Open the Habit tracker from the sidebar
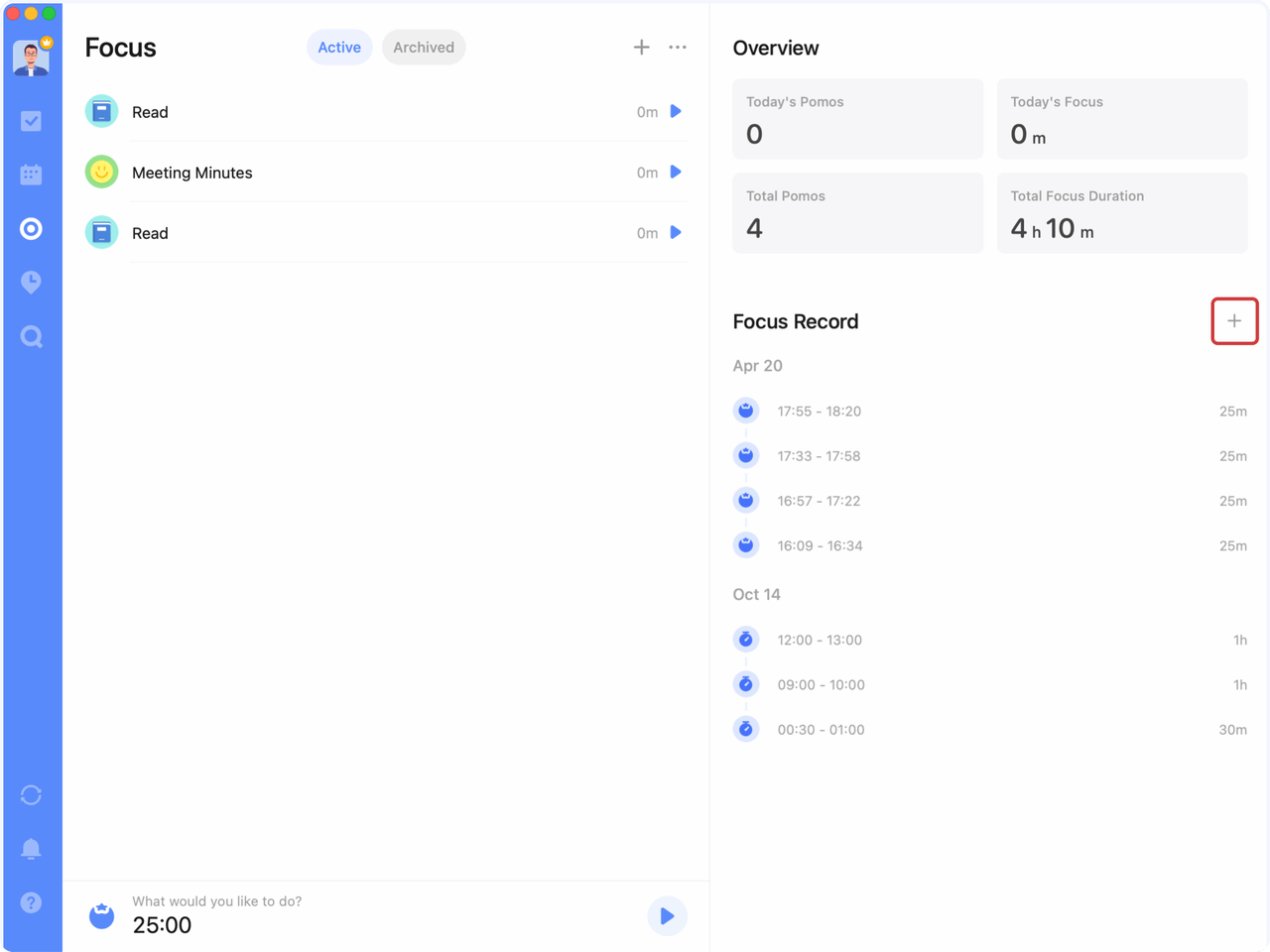Screen dimensions: 1270x952 point(31,282)
